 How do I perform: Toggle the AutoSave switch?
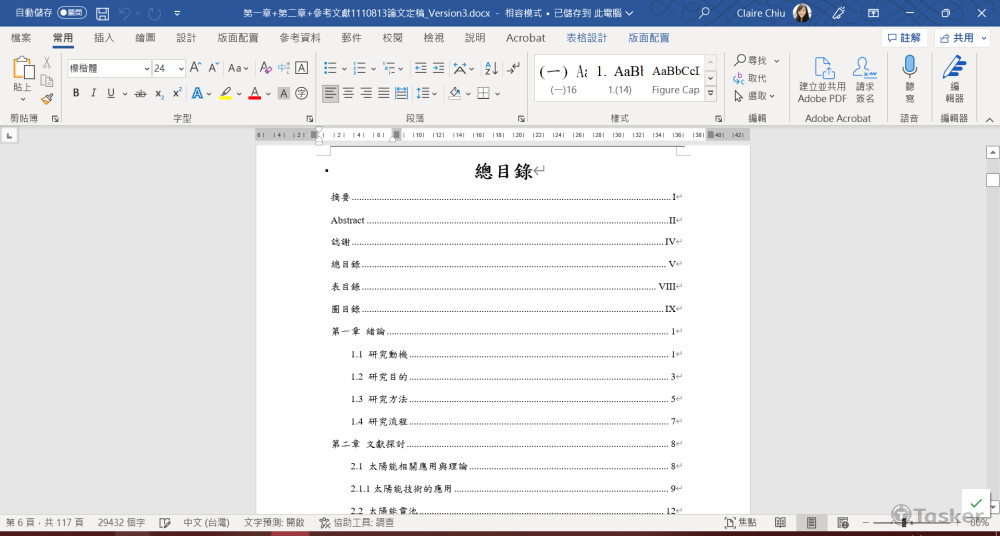(x=72, y=13)
